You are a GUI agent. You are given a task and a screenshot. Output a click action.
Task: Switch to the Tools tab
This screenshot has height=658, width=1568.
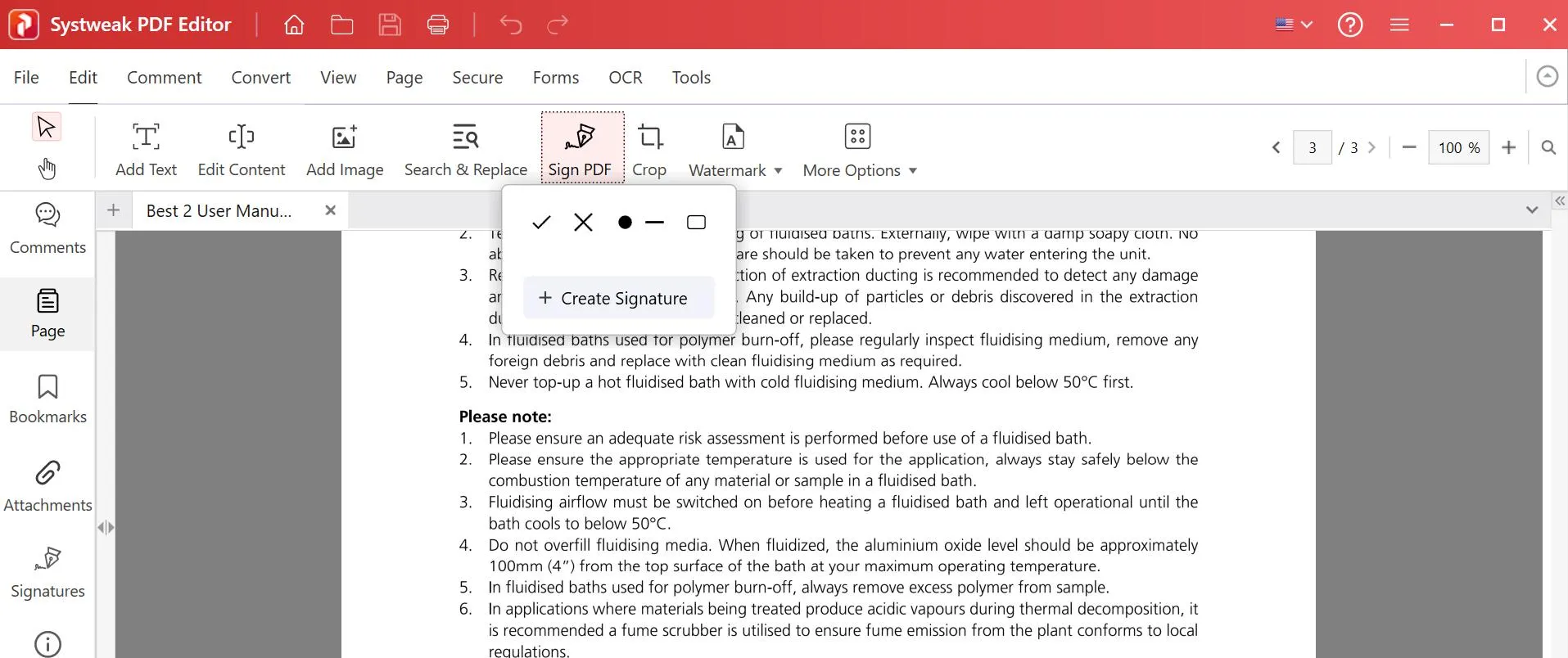[x=691, y=78]
